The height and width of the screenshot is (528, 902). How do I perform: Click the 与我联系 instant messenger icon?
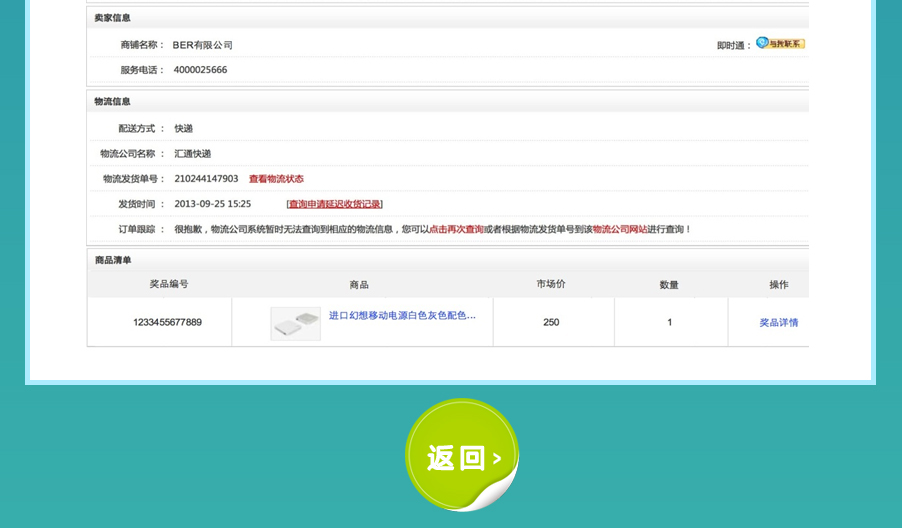pyautogui.click(x=780, y=43)
